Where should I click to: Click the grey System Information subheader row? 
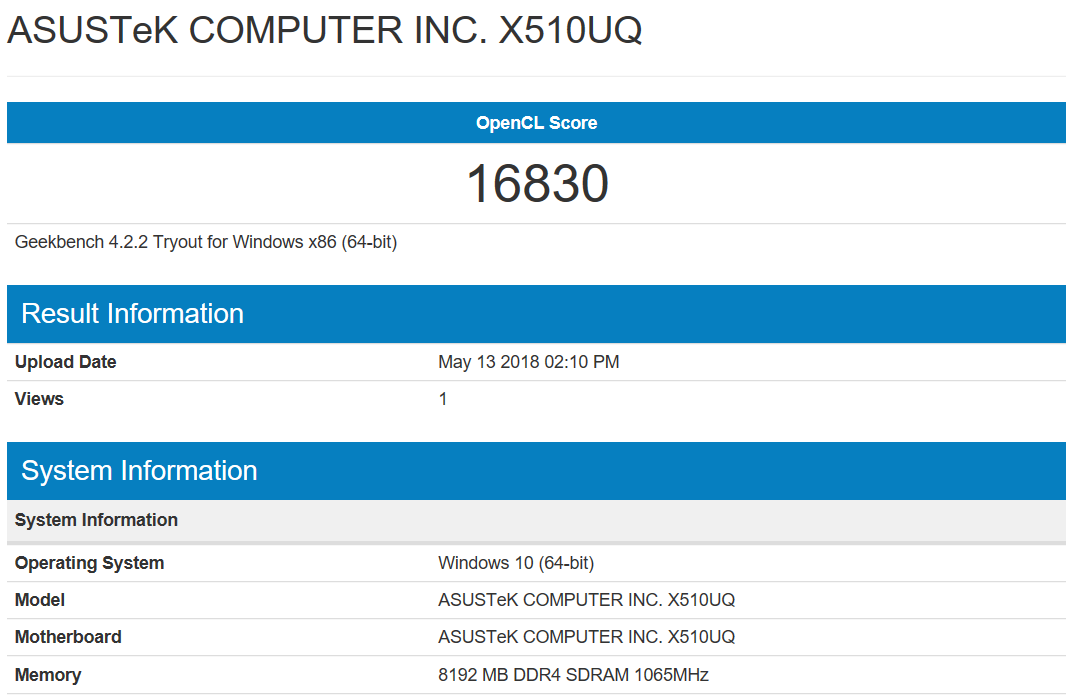(x=96, y=520)
